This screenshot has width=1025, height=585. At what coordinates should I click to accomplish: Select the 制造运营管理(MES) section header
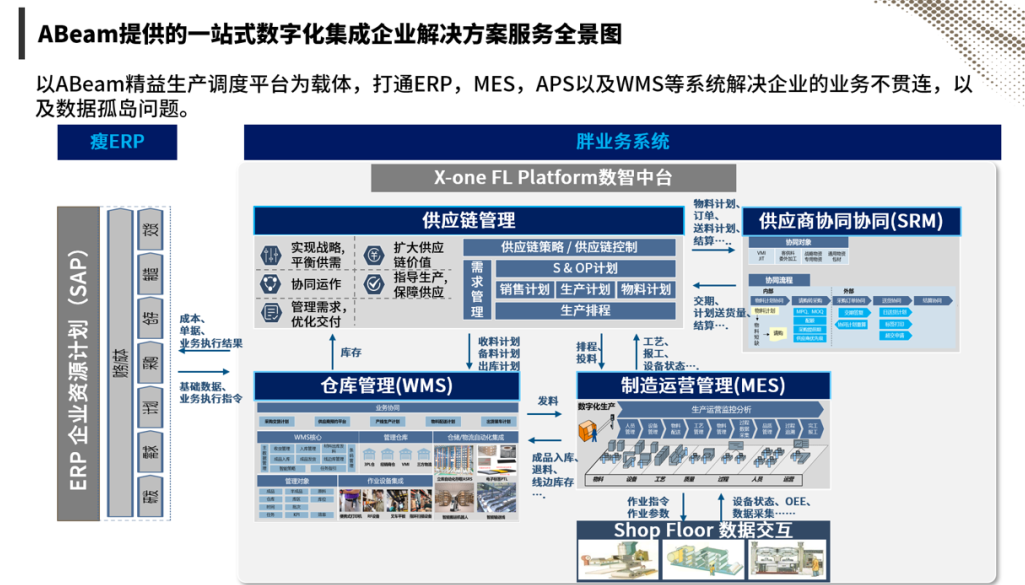point(703,386)
